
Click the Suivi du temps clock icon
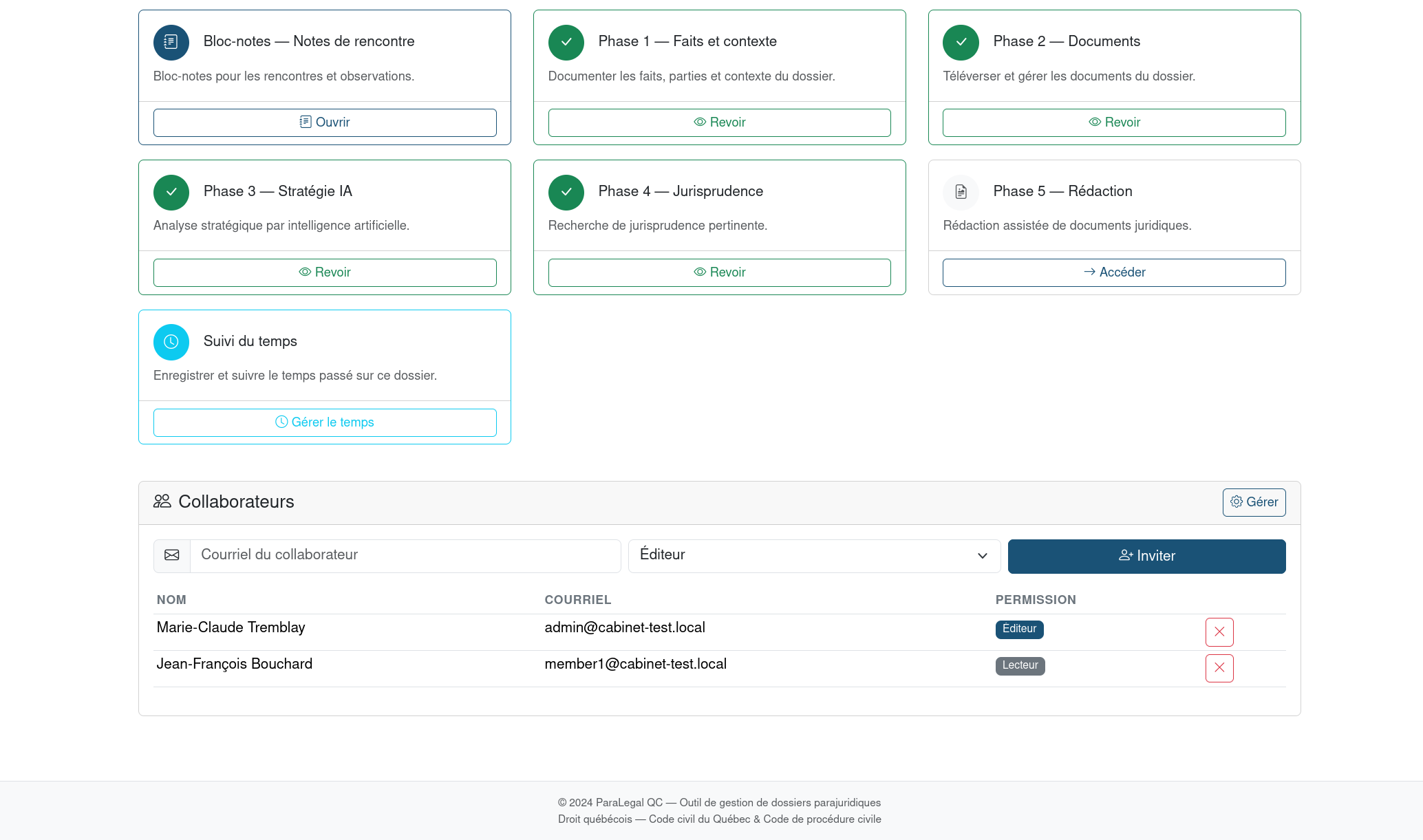pos(171,342)
